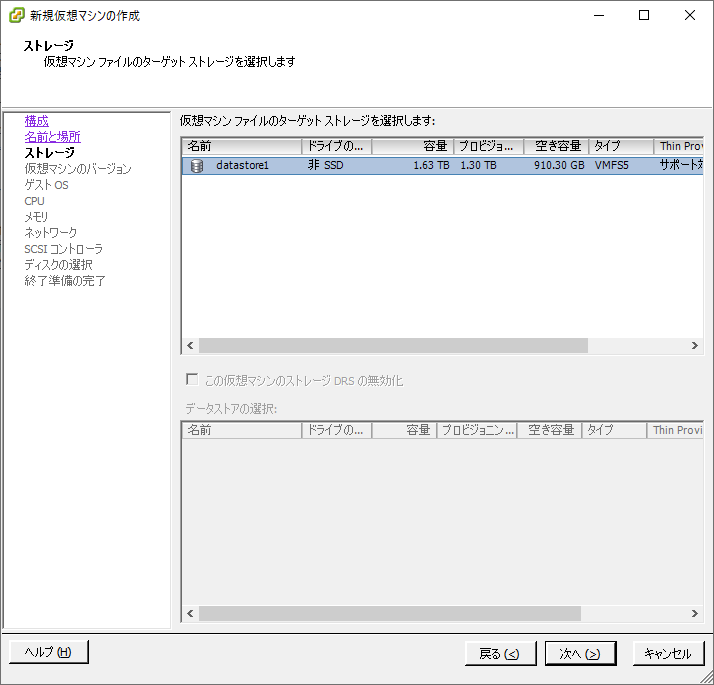Click the 1.63 TB capacity cell
The width and height of the screenshot is (714, 685).
[431, 165]
